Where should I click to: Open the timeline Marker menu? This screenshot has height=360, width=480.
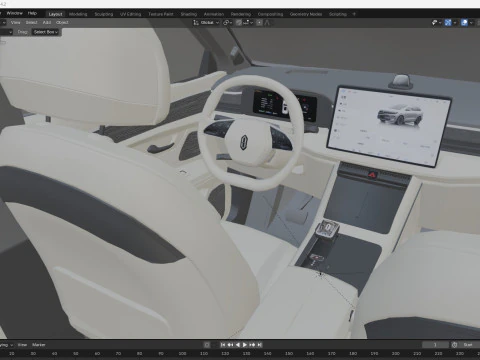[39, 345]
